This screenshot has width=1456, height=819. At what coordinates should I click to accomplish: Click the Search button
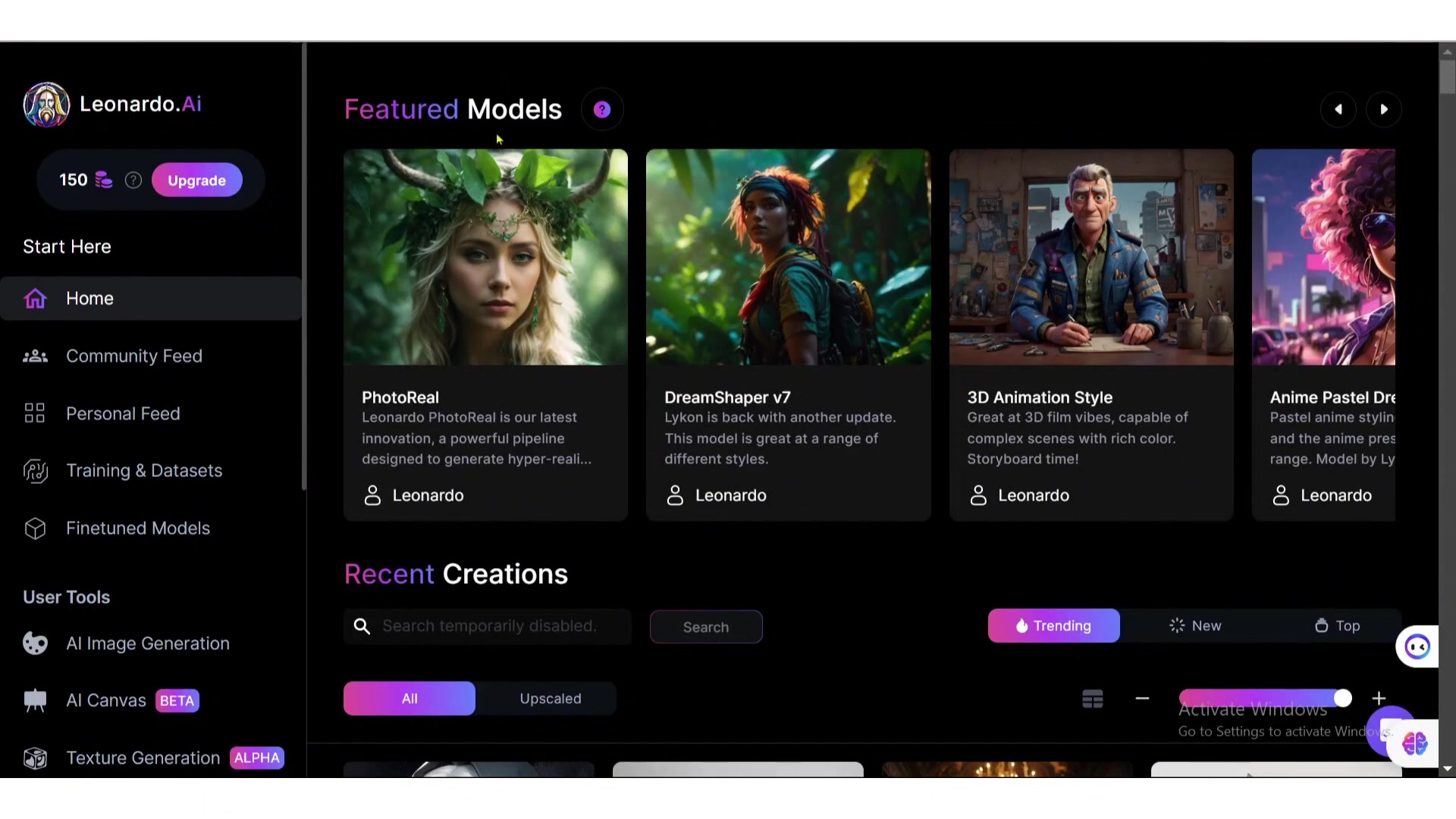click(706, 627)
